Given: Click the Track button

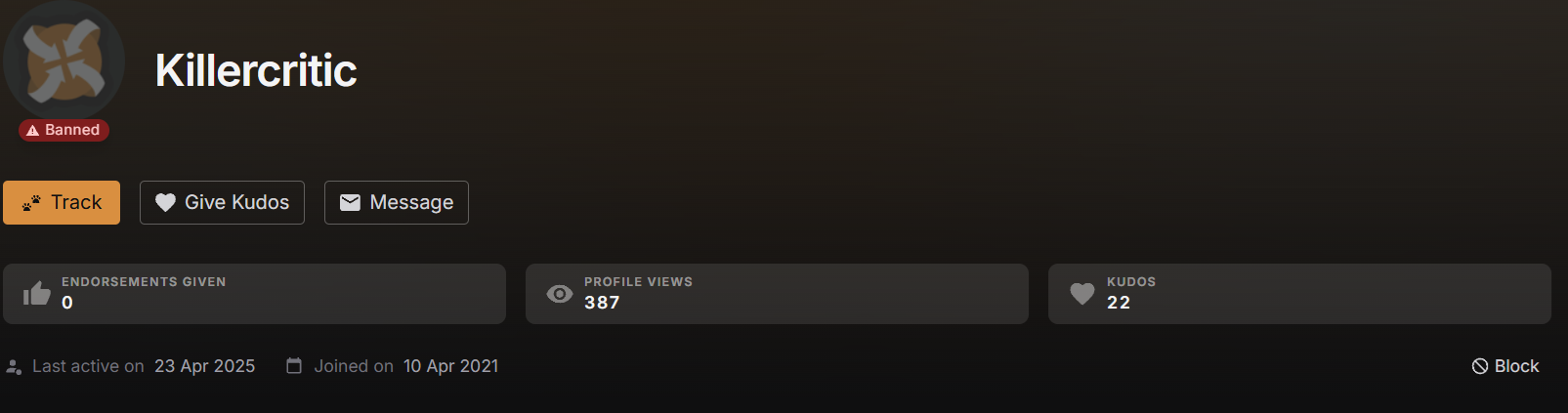Looking at the screenshot, I should tap(62, 202).
